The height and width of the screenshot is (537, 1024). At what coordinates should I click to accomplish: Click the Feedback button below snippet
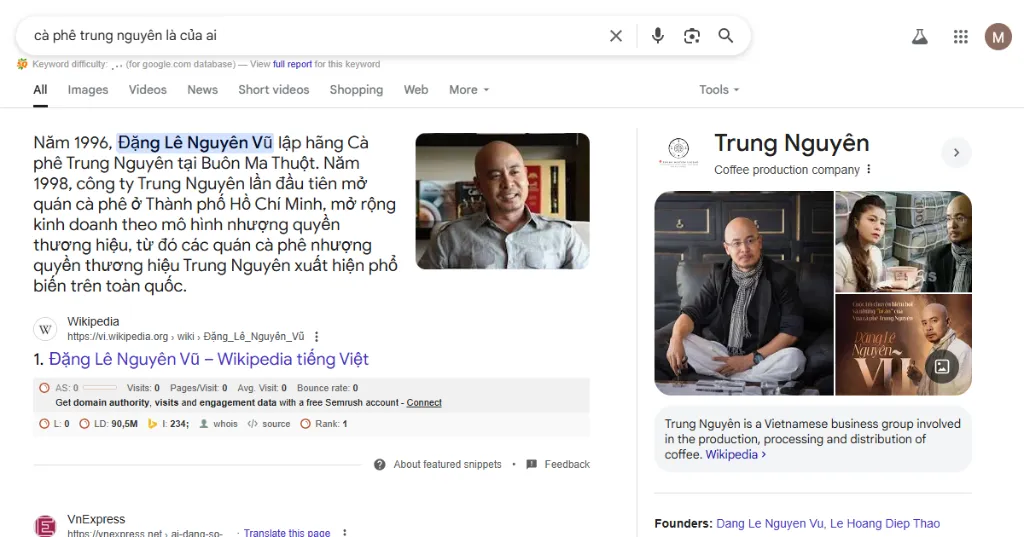tap(558, 464)
